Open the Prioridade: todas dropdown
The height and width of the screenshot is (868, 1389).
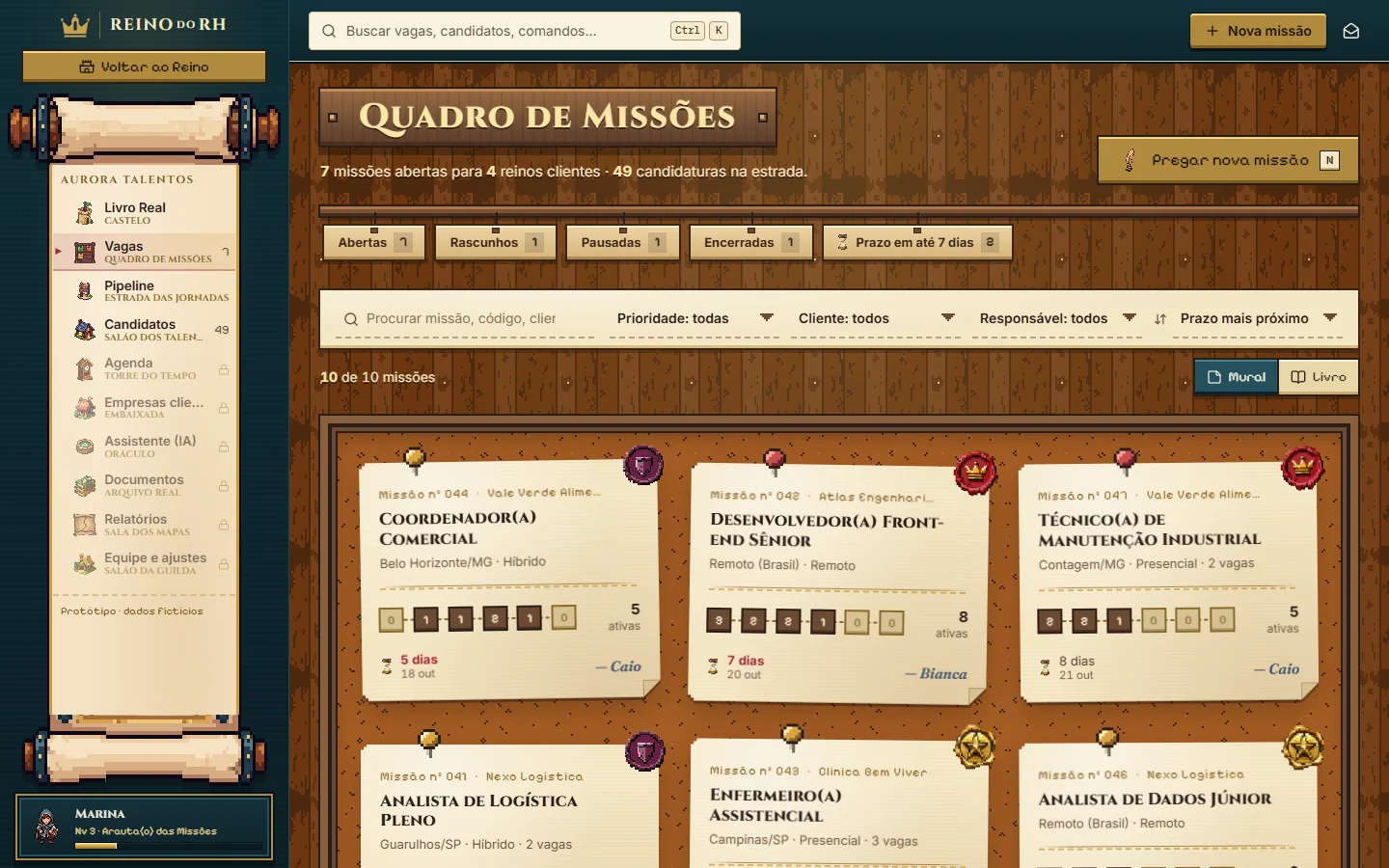(x=694, y=318)
